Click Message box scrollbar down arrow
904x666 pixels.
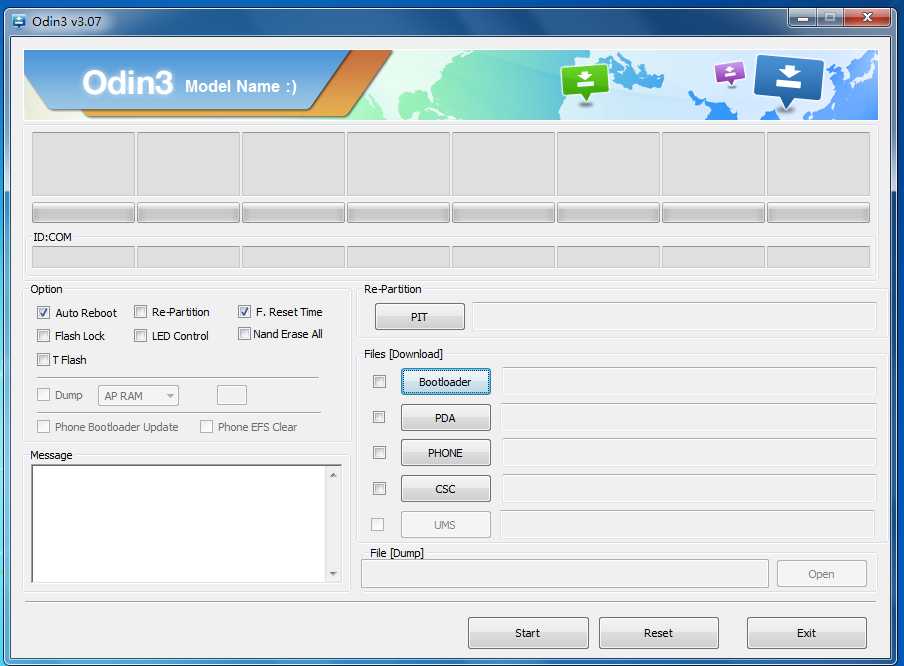(333, 573)
